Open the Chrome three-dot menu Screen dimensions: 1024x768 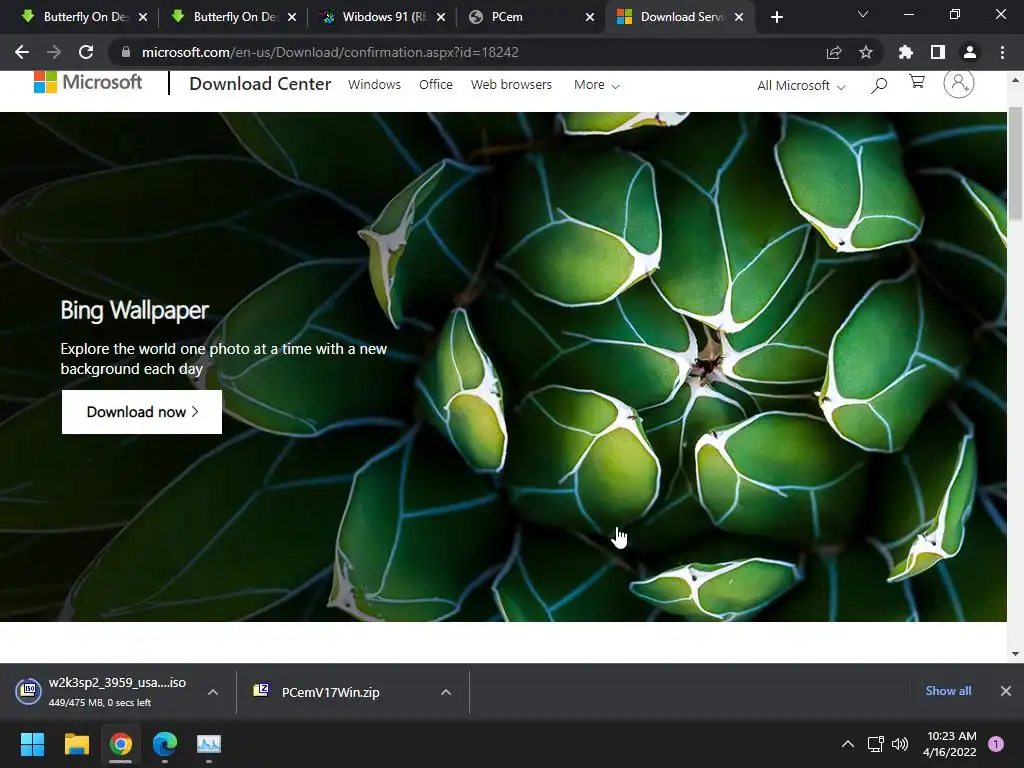[1002, 52]
